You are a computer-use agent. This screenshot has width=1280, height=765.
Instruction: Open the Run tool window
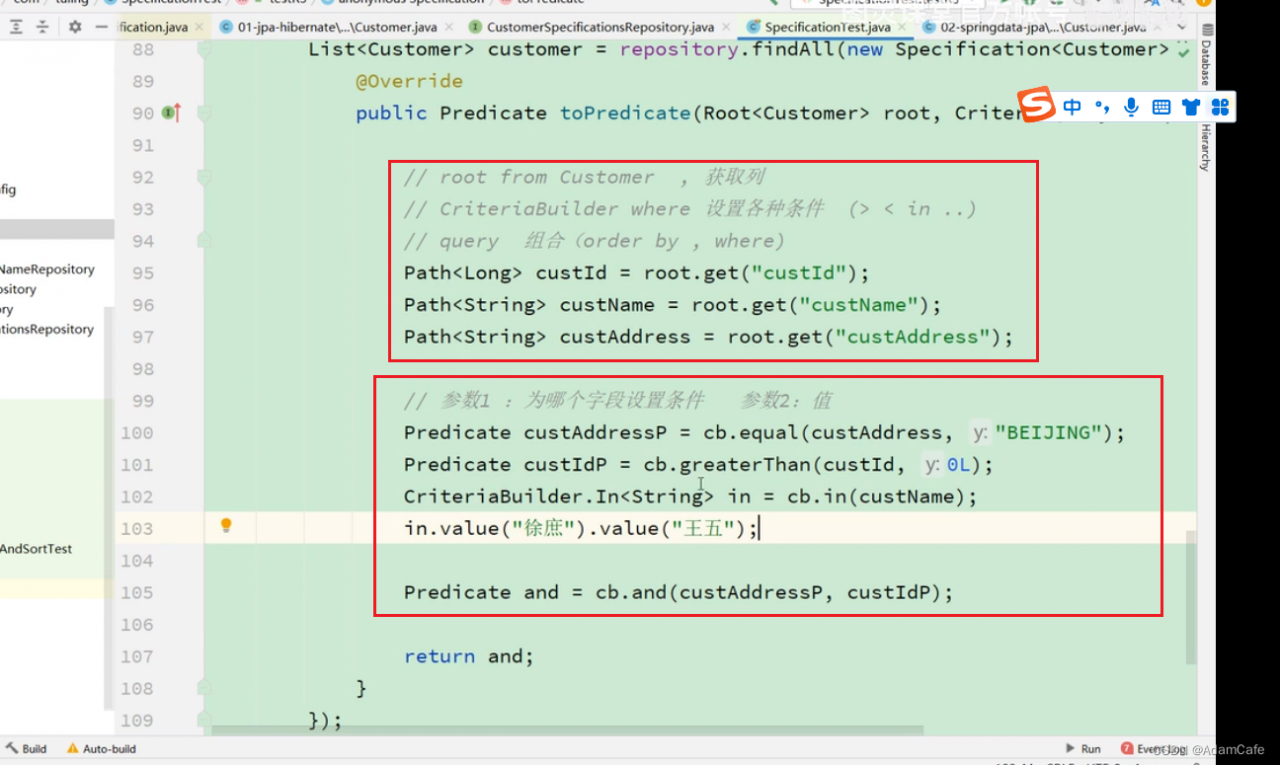(1083, 749)
